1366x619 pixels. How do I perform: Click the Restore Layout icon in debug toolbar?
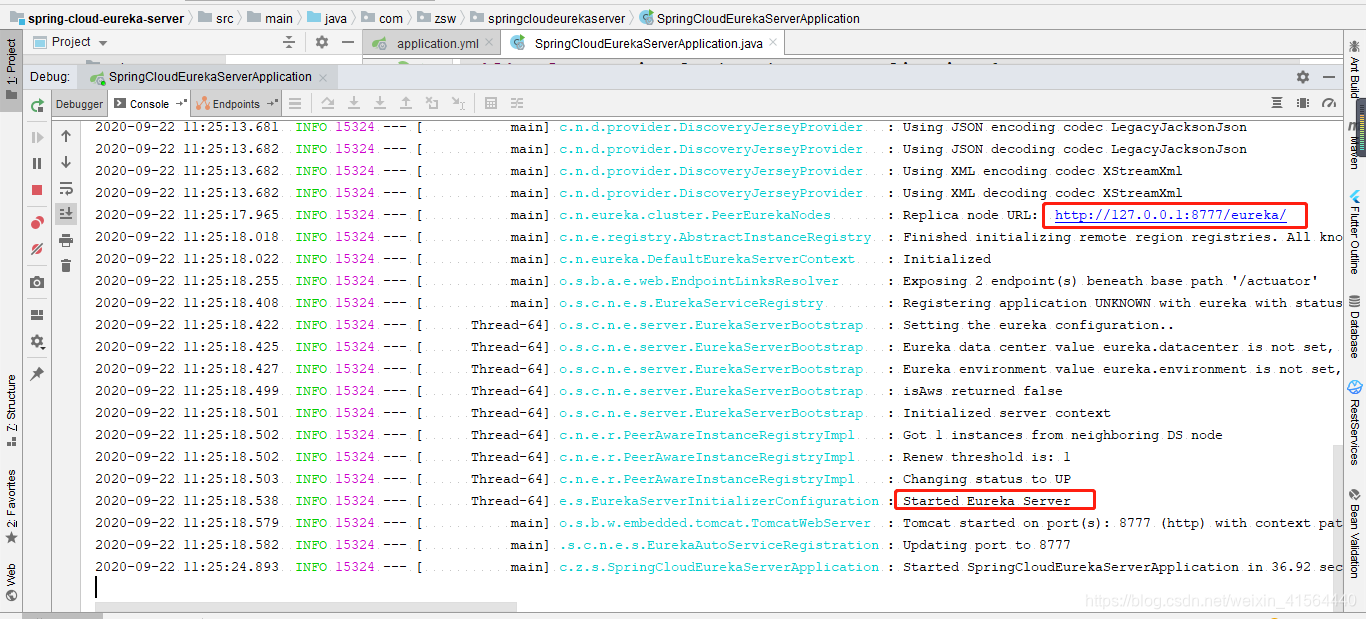pyautogui.click(x=37, y=312)
